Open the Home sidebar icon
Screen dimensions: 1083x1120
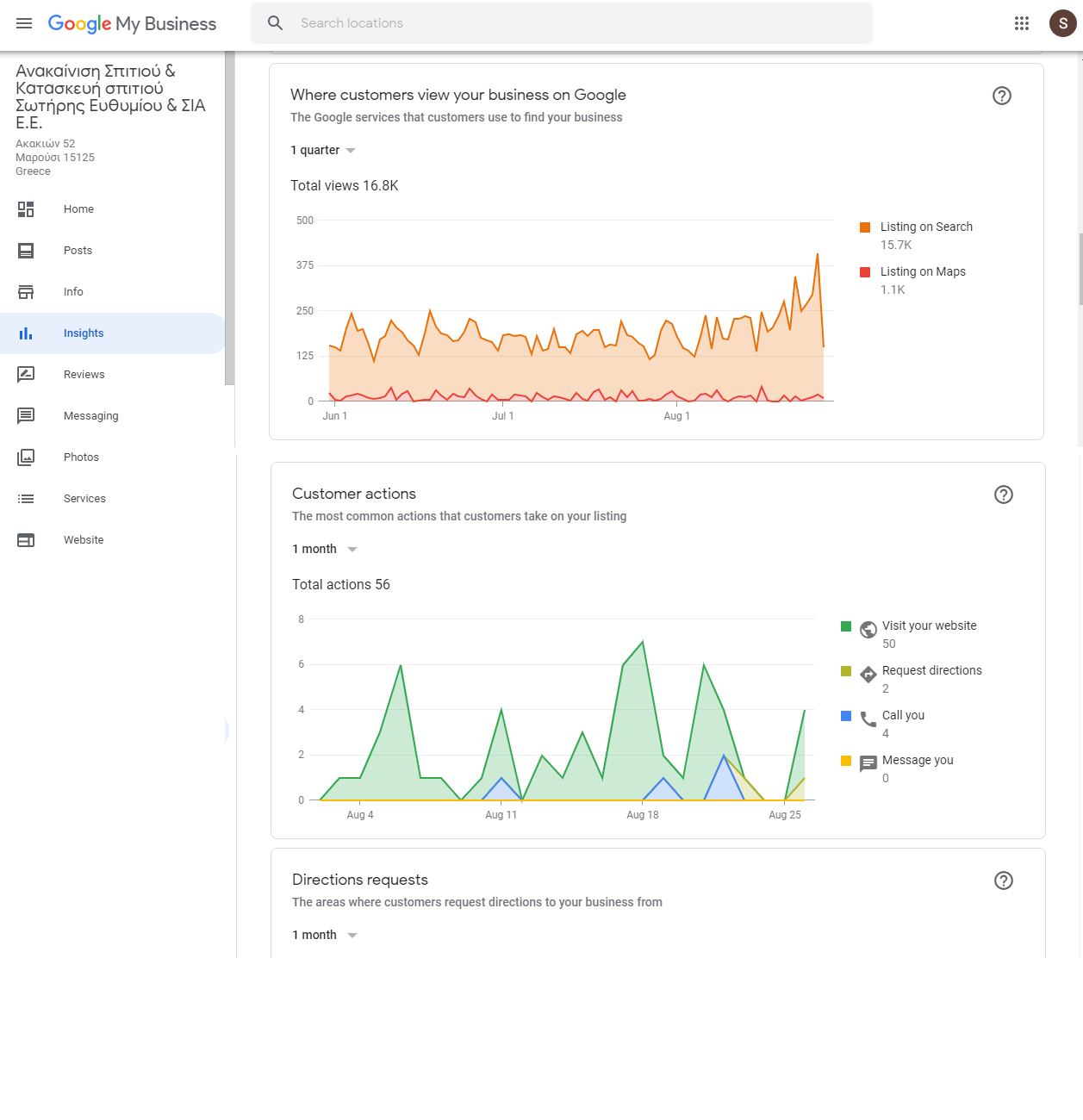[x=26, y=208]
